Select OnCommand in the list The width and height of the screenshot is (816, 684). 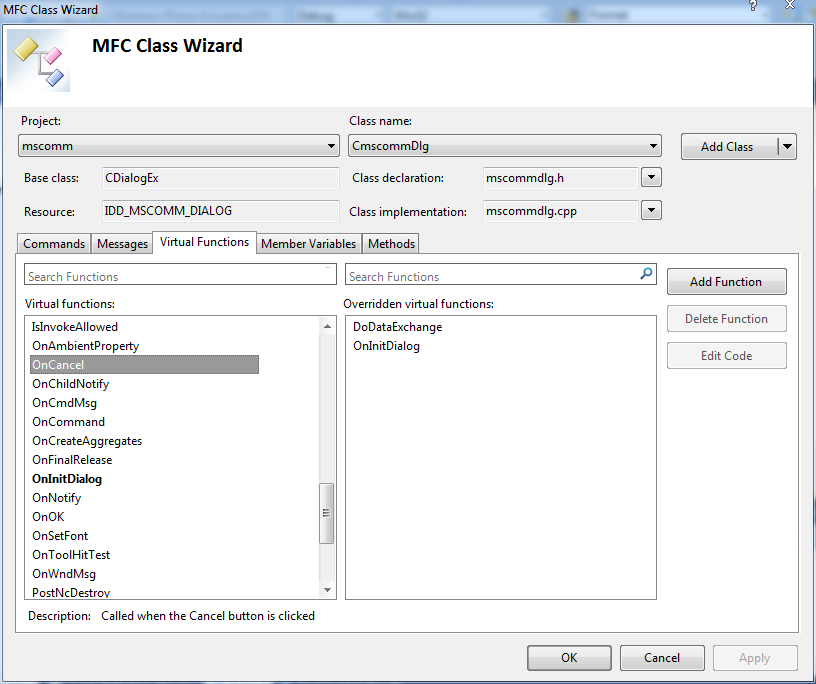[68, 422]
